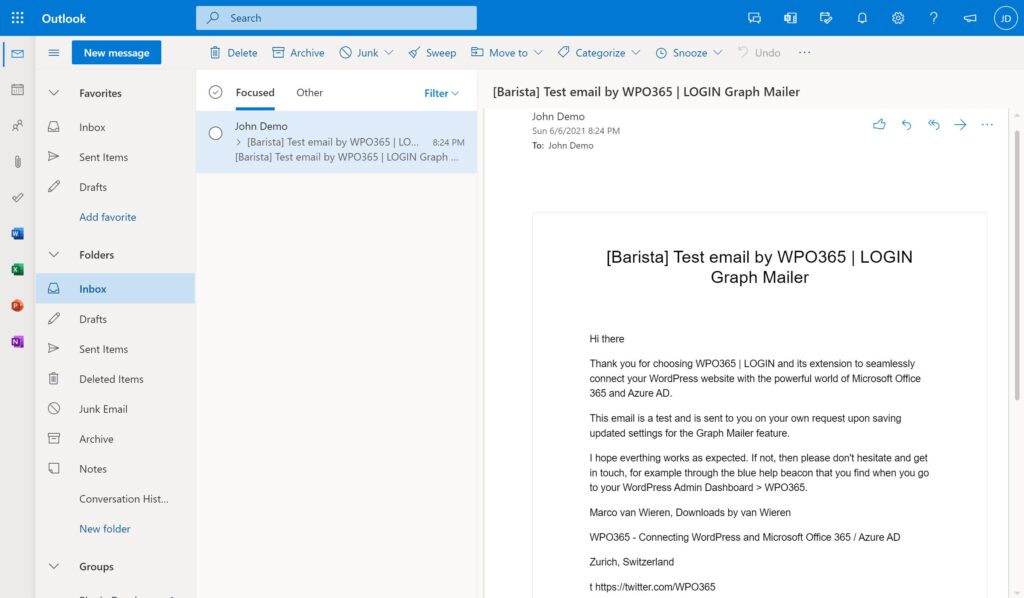
Task: Collapse the Favorites section
Action: click(54, 93)
